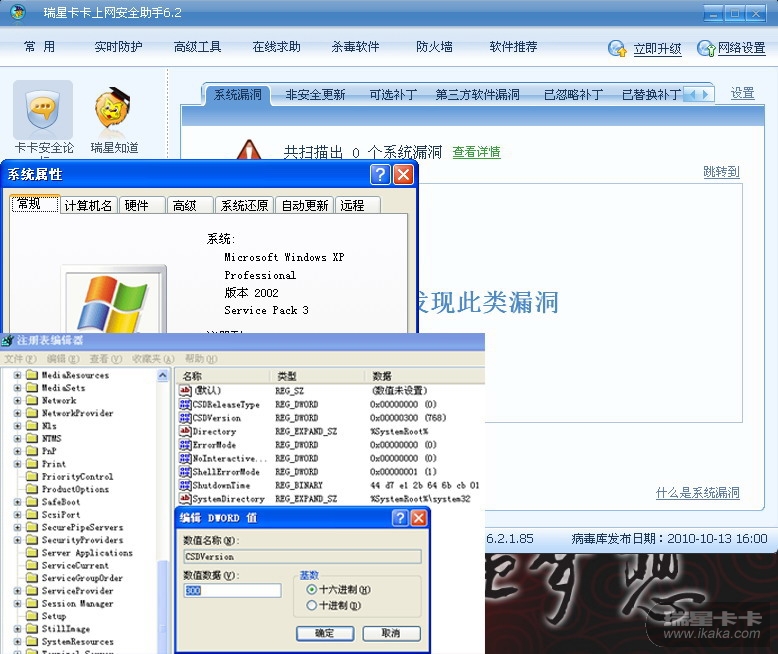The height and width of the screenshot is (654, 778).
Task: Select the Directory string value icon
Action: pyautogui.click(x=185, y=431)
